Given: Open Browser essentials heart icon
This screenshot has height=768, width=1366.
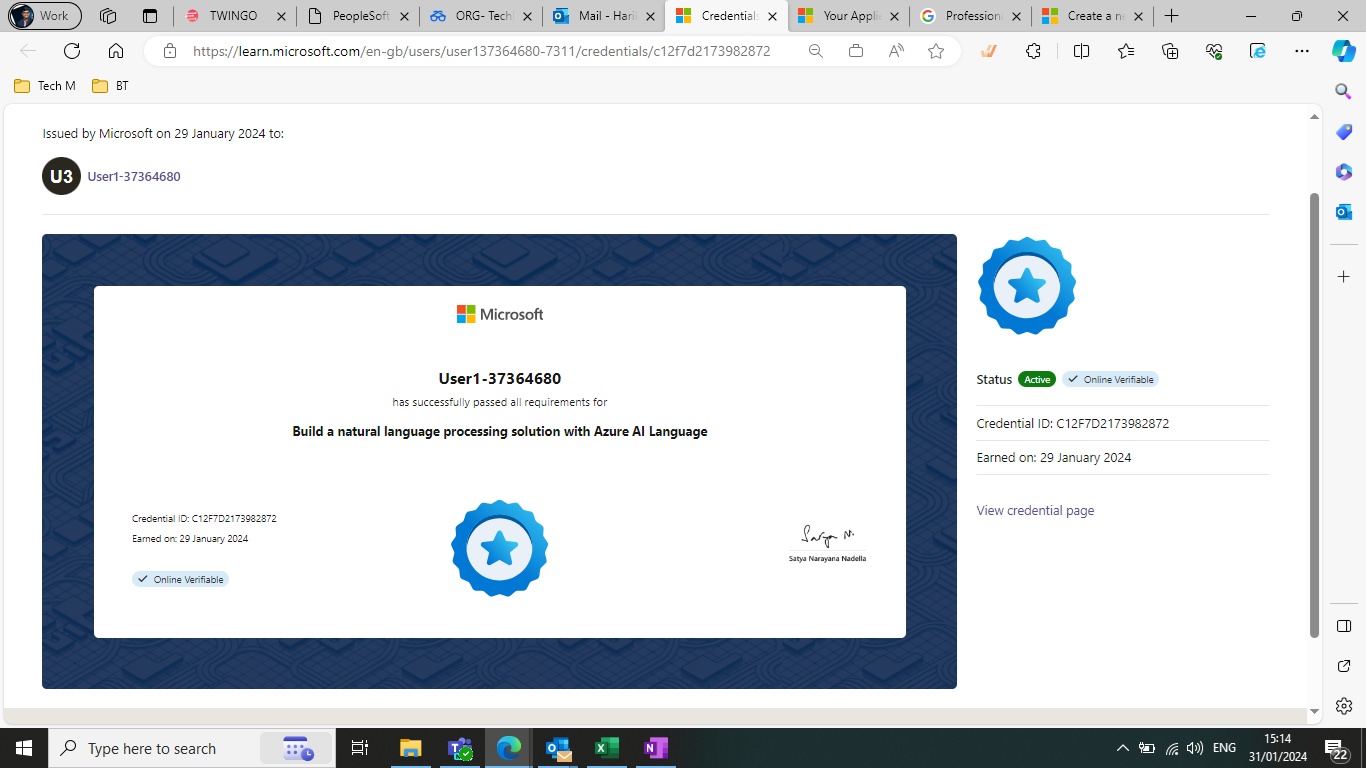Looking at the screenshot, I should [x=1215, y=51].
